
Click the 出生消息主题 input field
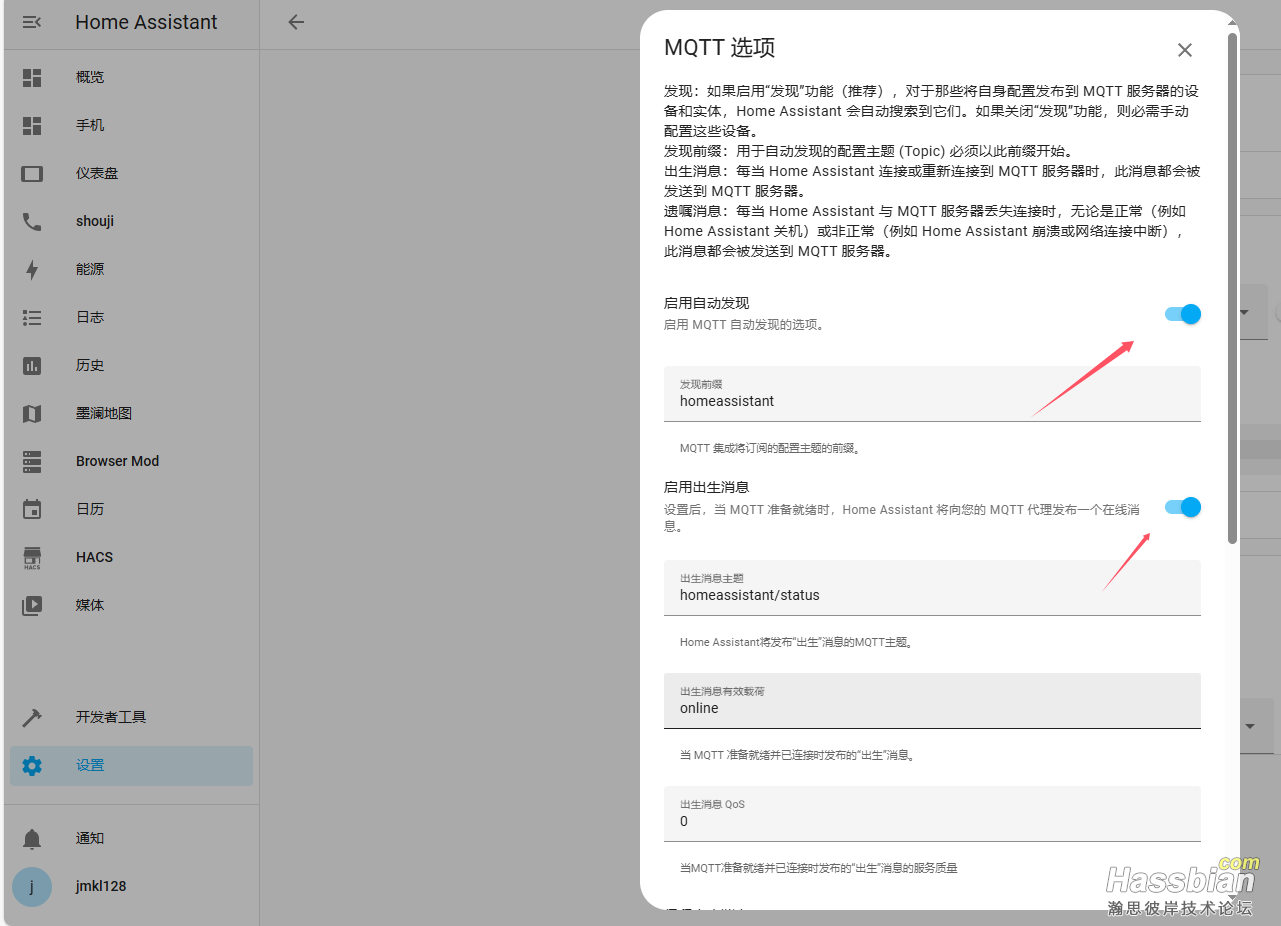pos(932,588)
